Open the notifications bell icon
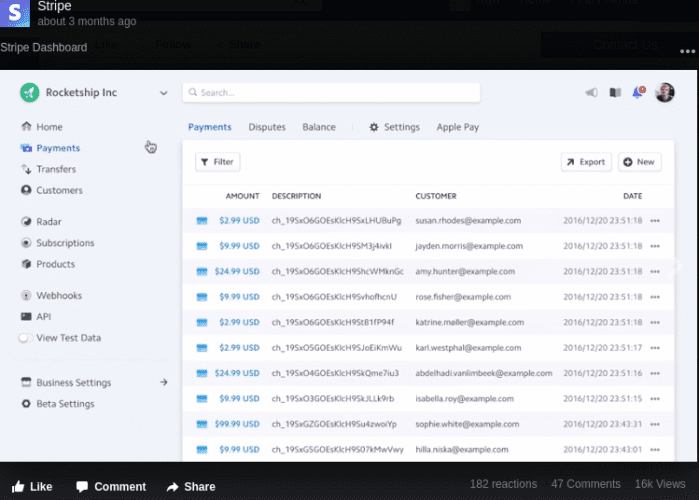 click(x=638, y=93)
